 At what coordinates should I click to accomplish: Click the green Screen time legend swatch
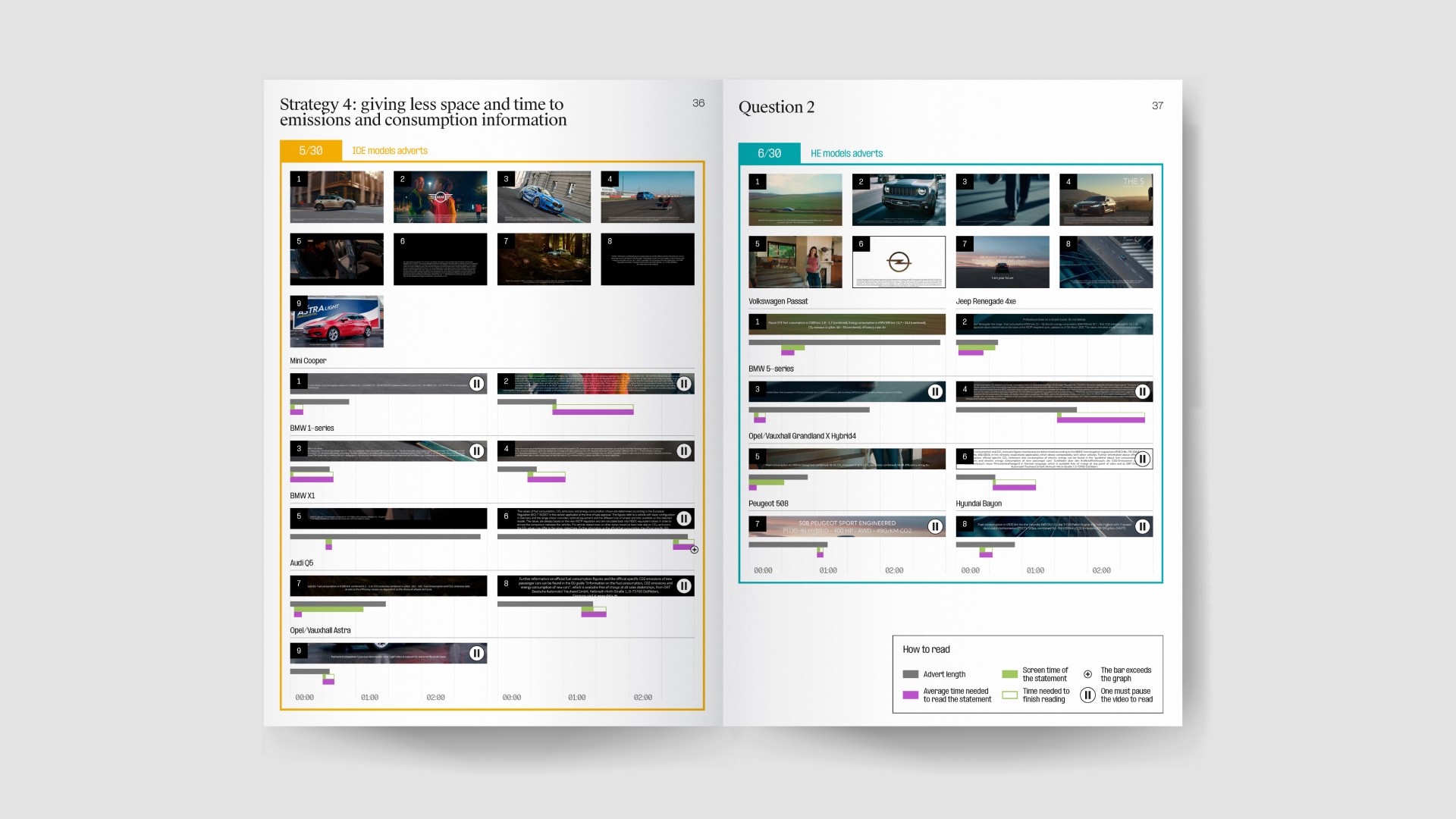[1010, 674]
